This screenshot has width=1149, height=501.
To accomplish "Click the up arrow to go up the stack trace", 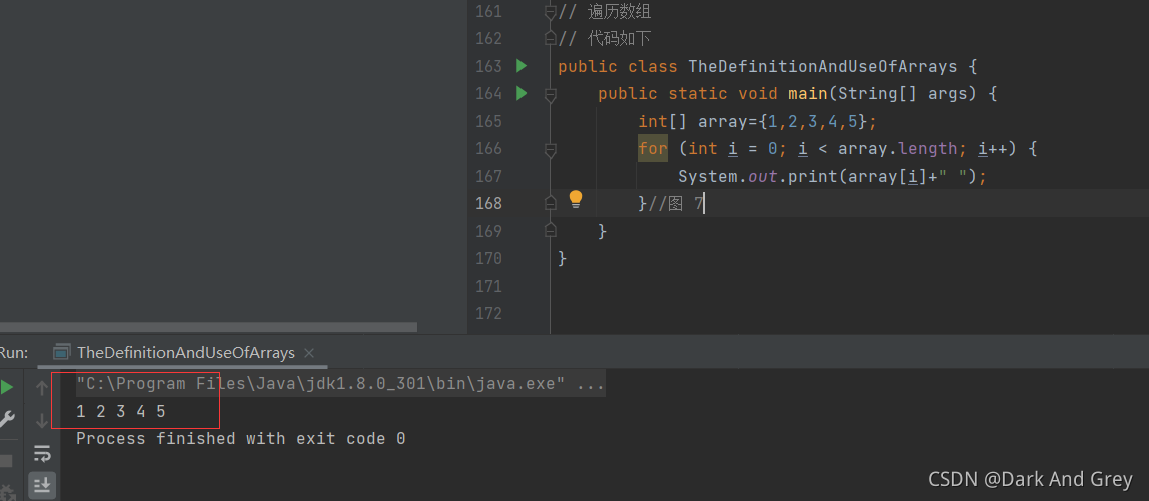I will coord(42,387).
